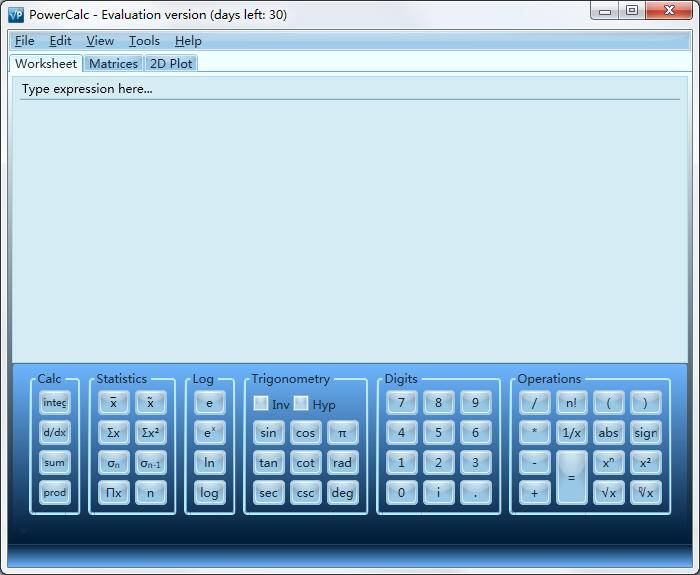Select rad angle mode button

(x=342, y=462)
